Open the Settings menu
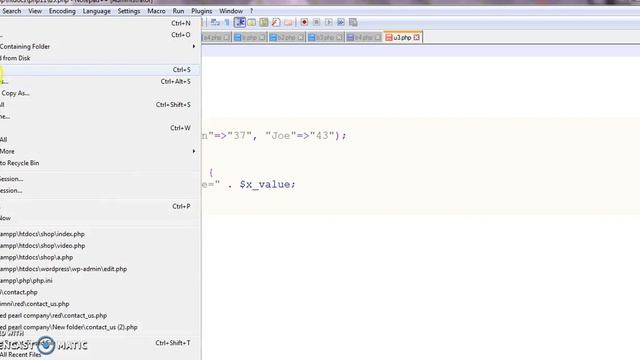Viewport: 640px width, 360px height. pyautogui.click(x=129, y=11)
